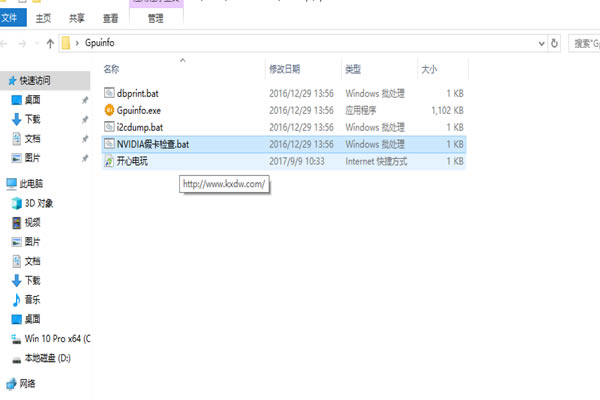Screen dimensions: 600x400
Task: Click the pin icon next to pinned 文档
Action: (x=85, y=139)
